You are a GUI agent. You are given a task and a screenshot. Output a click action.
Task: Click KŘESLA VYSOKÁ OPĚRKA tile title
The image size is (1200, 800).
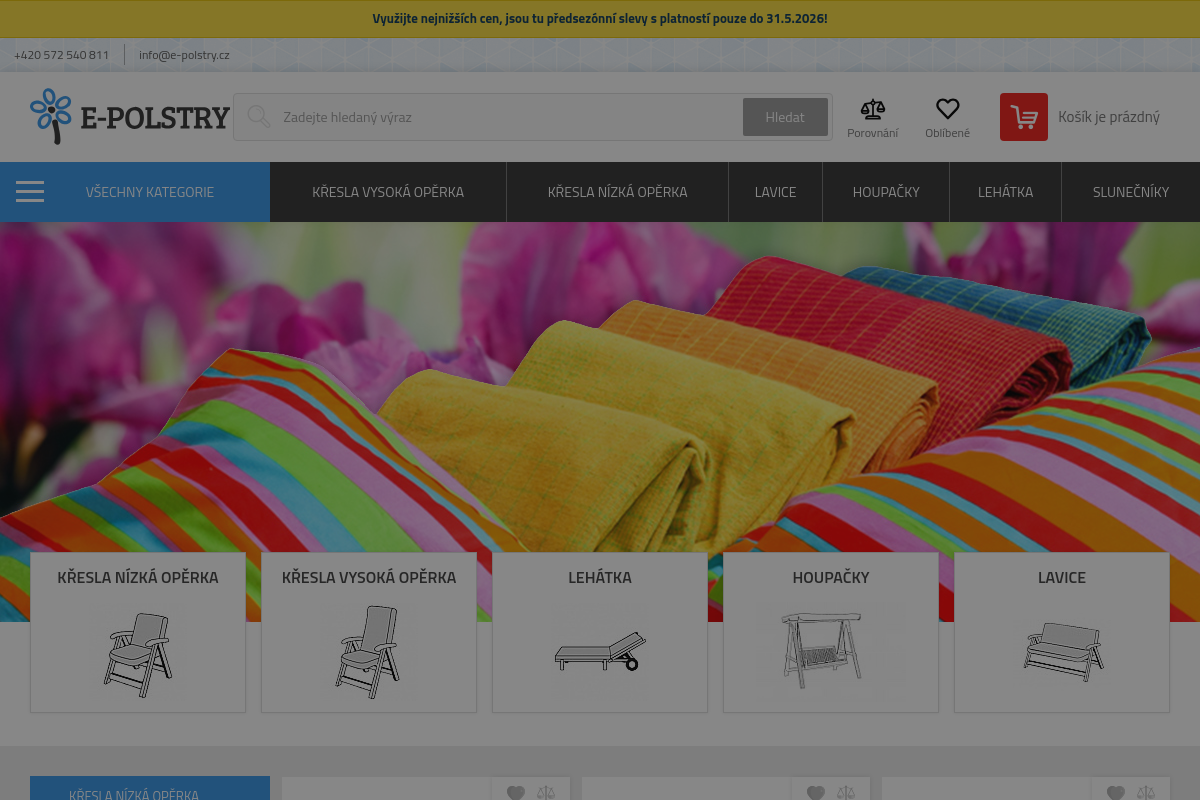[x=369, y=577]
